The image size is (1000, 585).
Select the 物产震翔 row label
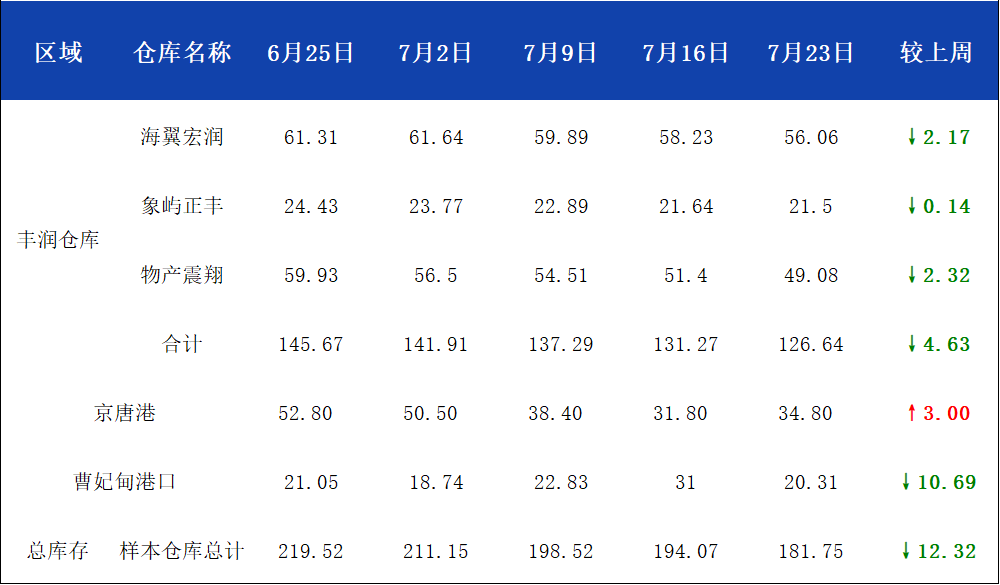tap(182, 275)
